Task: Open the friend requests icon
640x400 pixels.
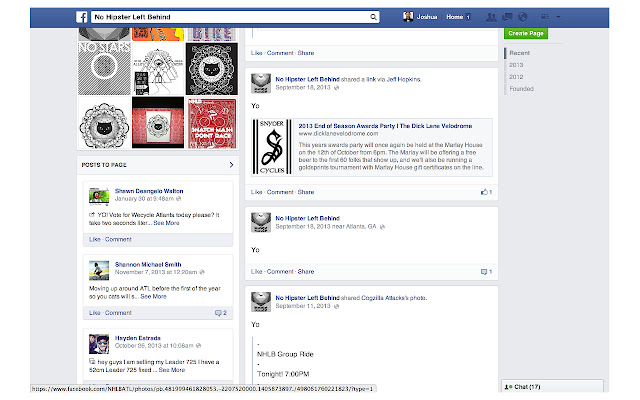Action: pyautogui.click(x=491, y=17)
